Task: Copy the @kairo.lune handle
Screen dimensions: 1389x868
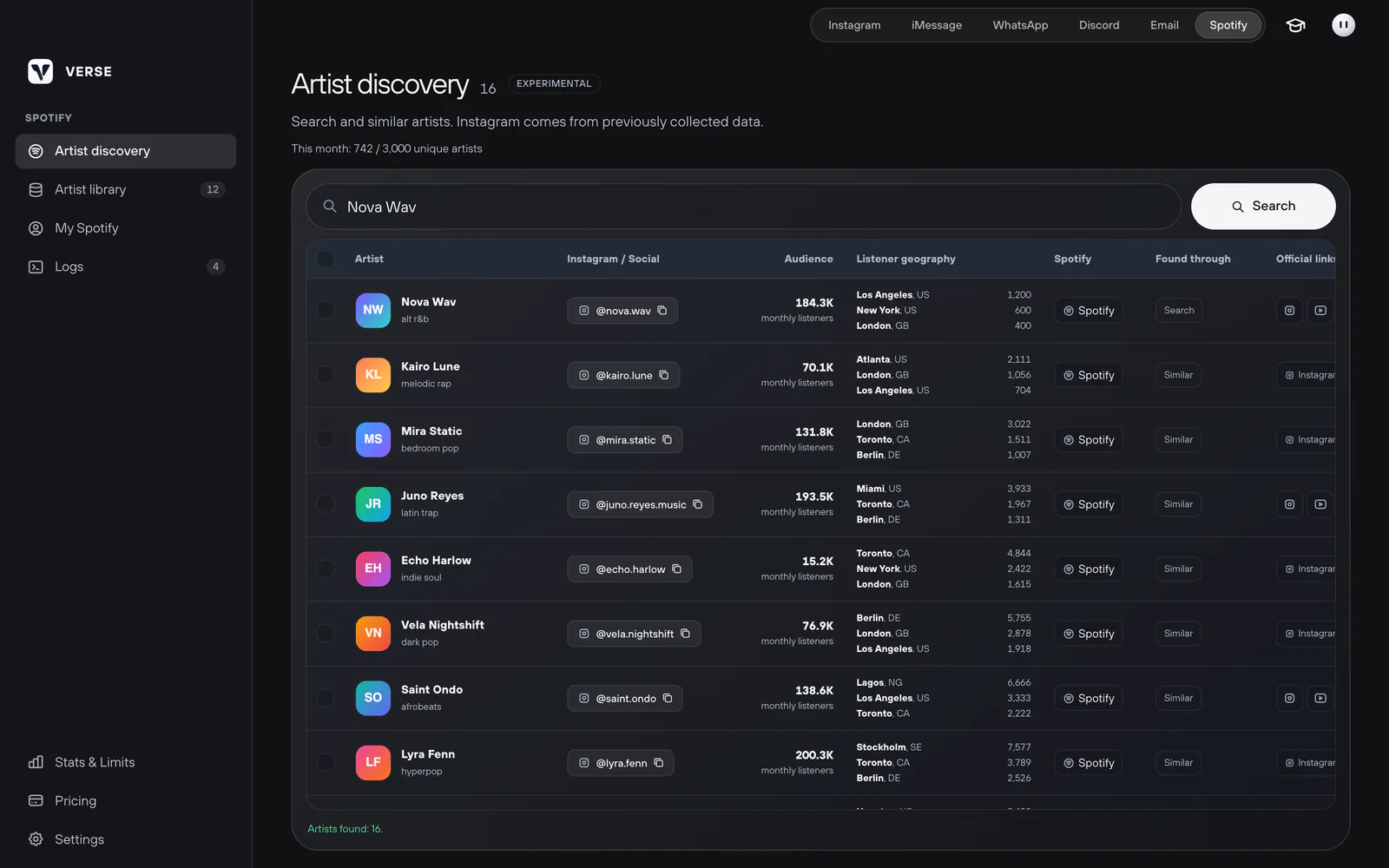Action: (664, 375)
